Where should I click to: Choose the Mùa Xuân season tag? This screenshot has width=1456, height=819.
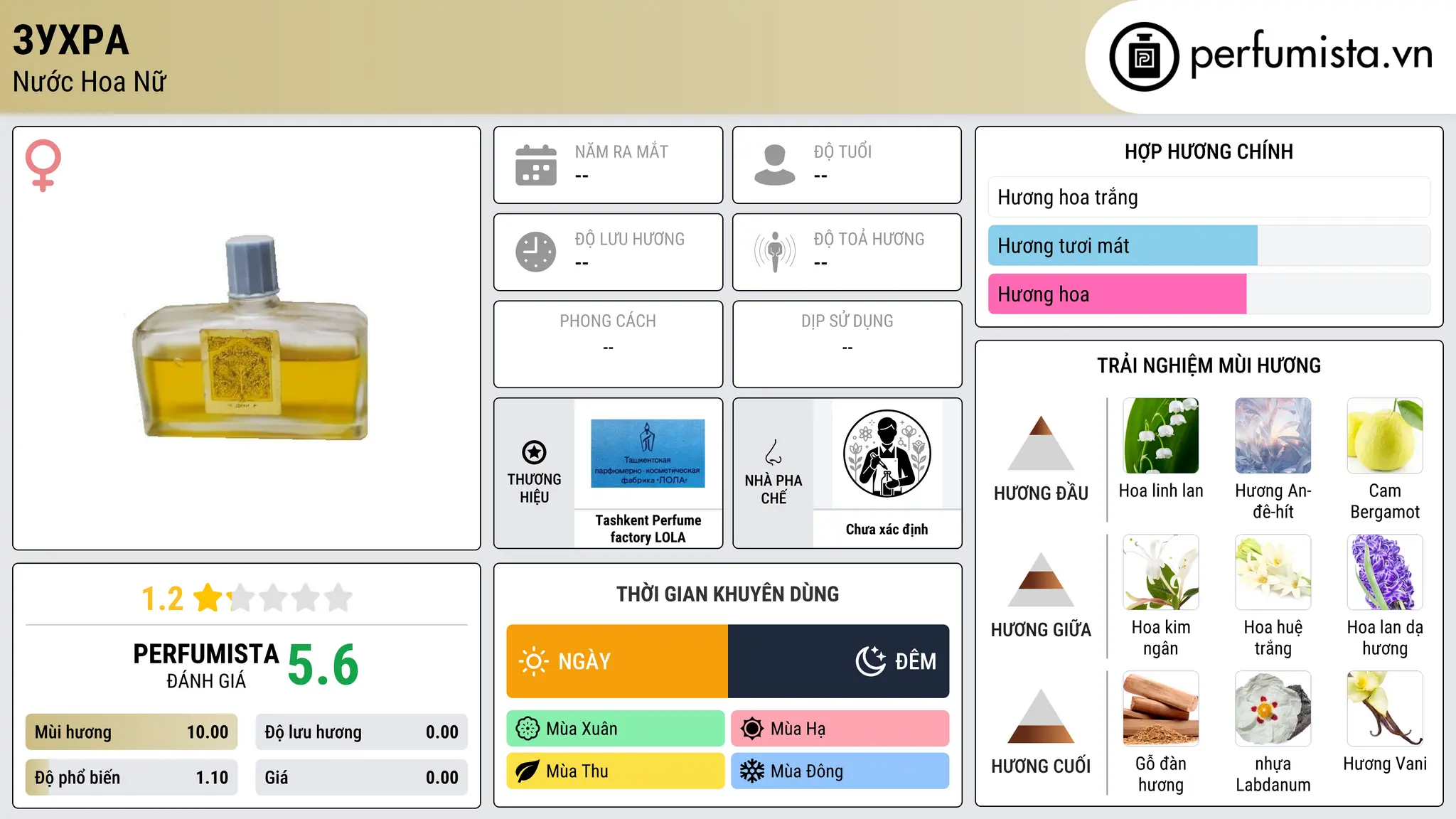click(616, 729)
